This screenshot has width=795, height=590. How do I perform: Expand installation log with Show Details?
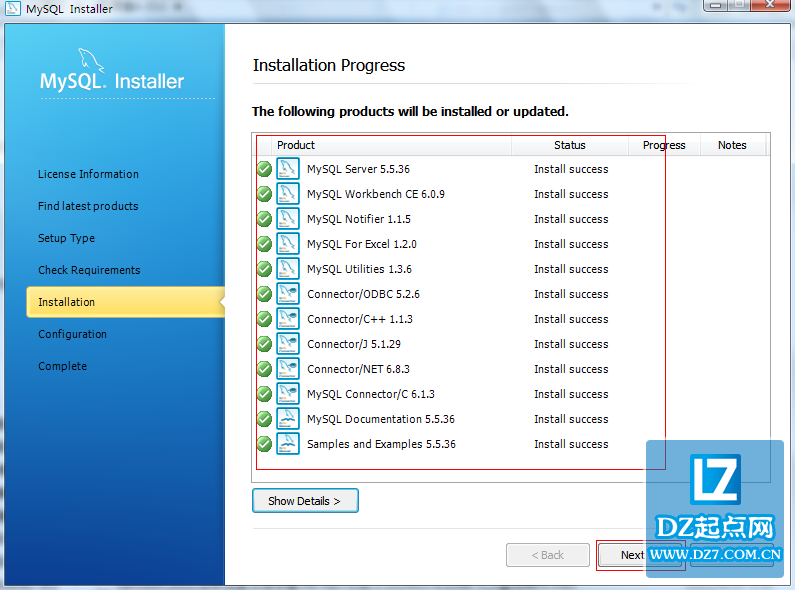tap(305, 501)
